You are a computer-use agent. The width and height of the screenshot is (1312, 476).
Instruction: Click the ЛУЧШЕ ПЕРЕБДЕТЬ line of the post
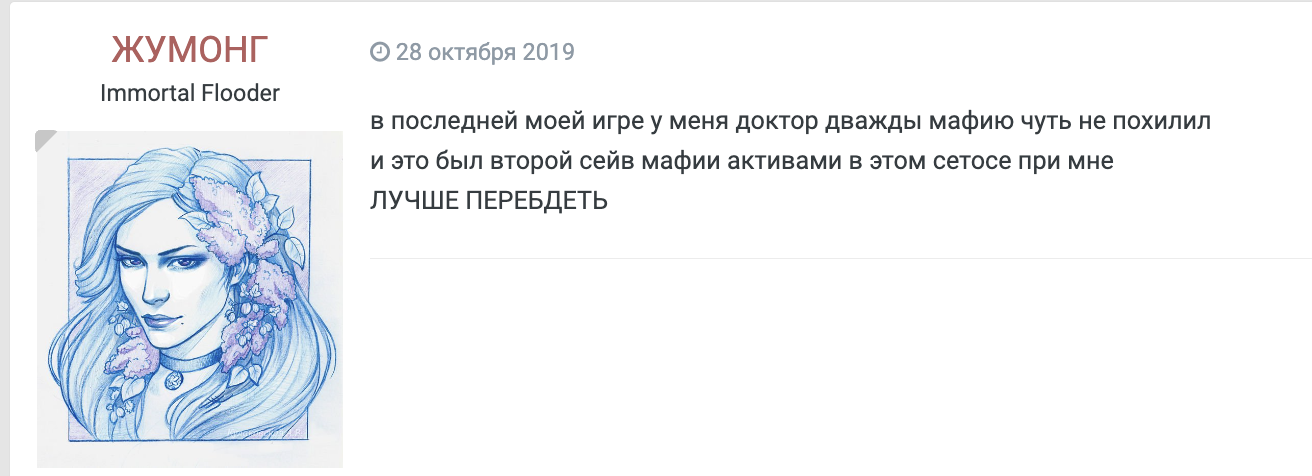click(489, 200)
